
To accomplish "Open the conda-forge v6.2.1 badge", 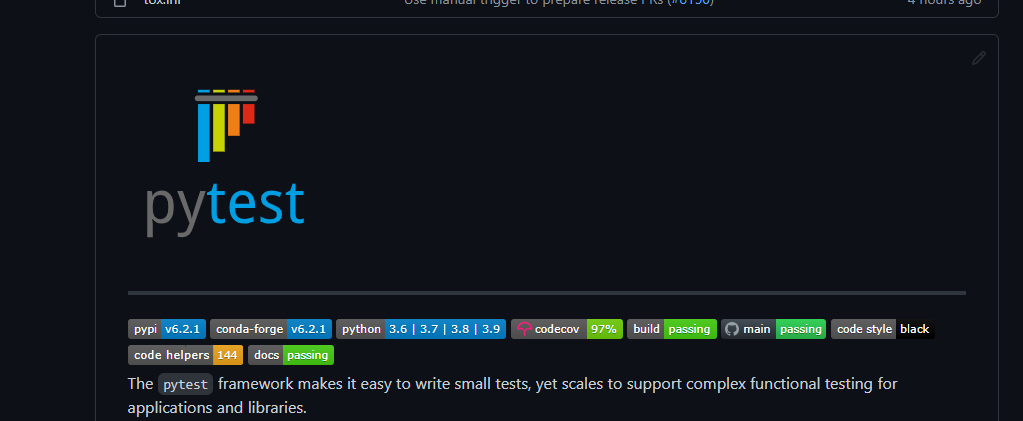I will (271, 329).
